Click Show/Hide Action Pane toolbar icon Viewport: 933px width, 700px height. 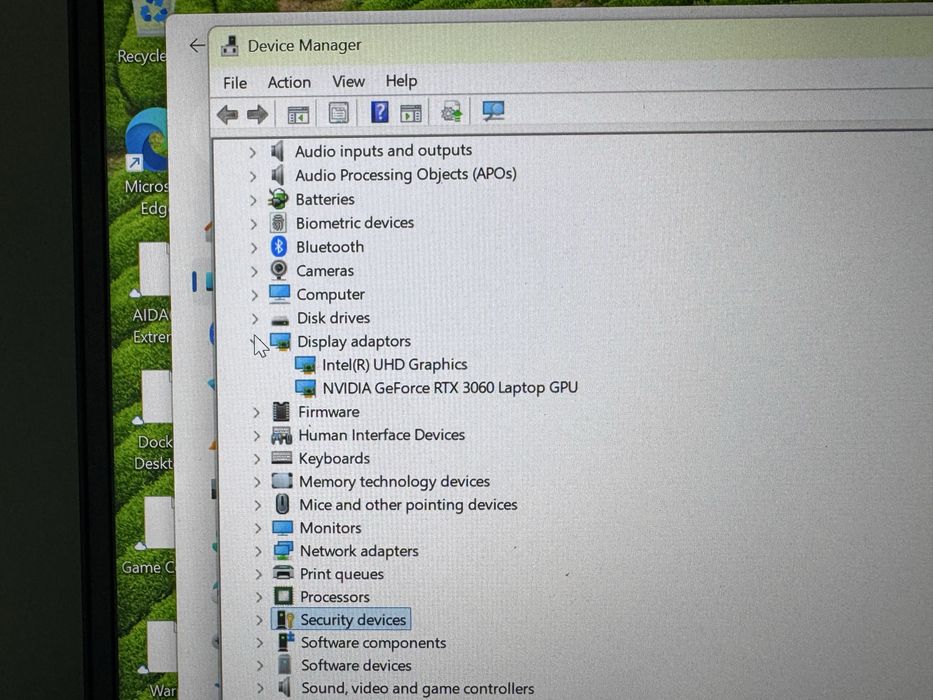[411, 112]
